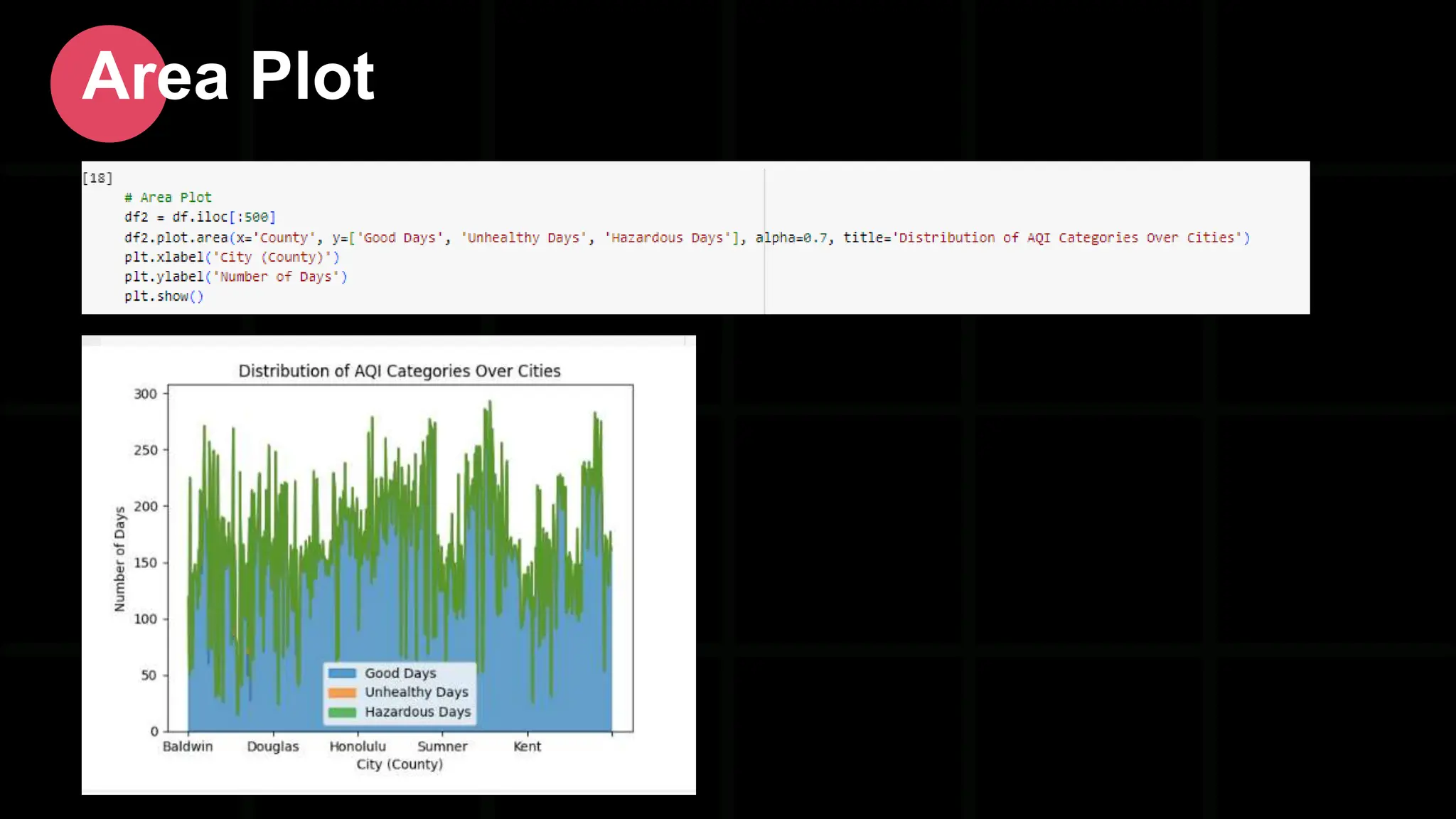Click the Baldwin x-axis tick label
The image size is (1456, 819).
188,746
